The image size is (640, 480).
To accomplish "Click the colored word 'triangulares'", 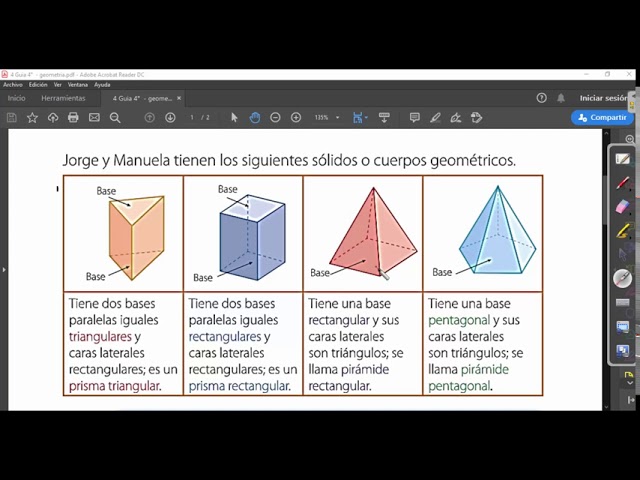I will coord(100,337).
